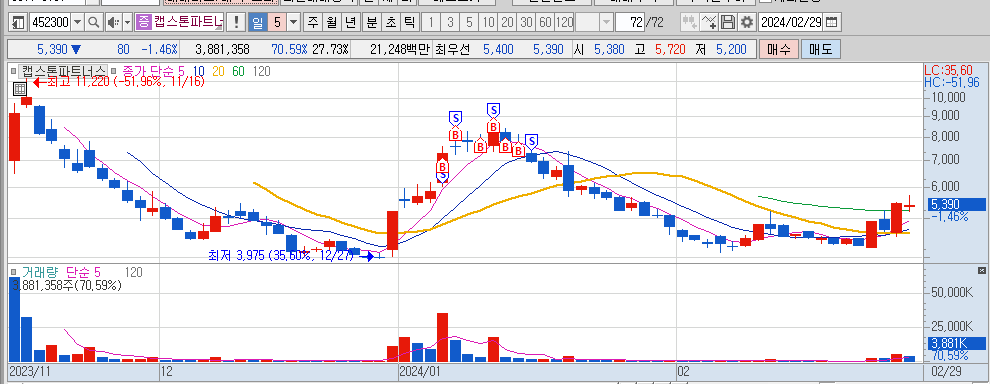
Task: Open the period value dropdown arrow
Action: 294,23
